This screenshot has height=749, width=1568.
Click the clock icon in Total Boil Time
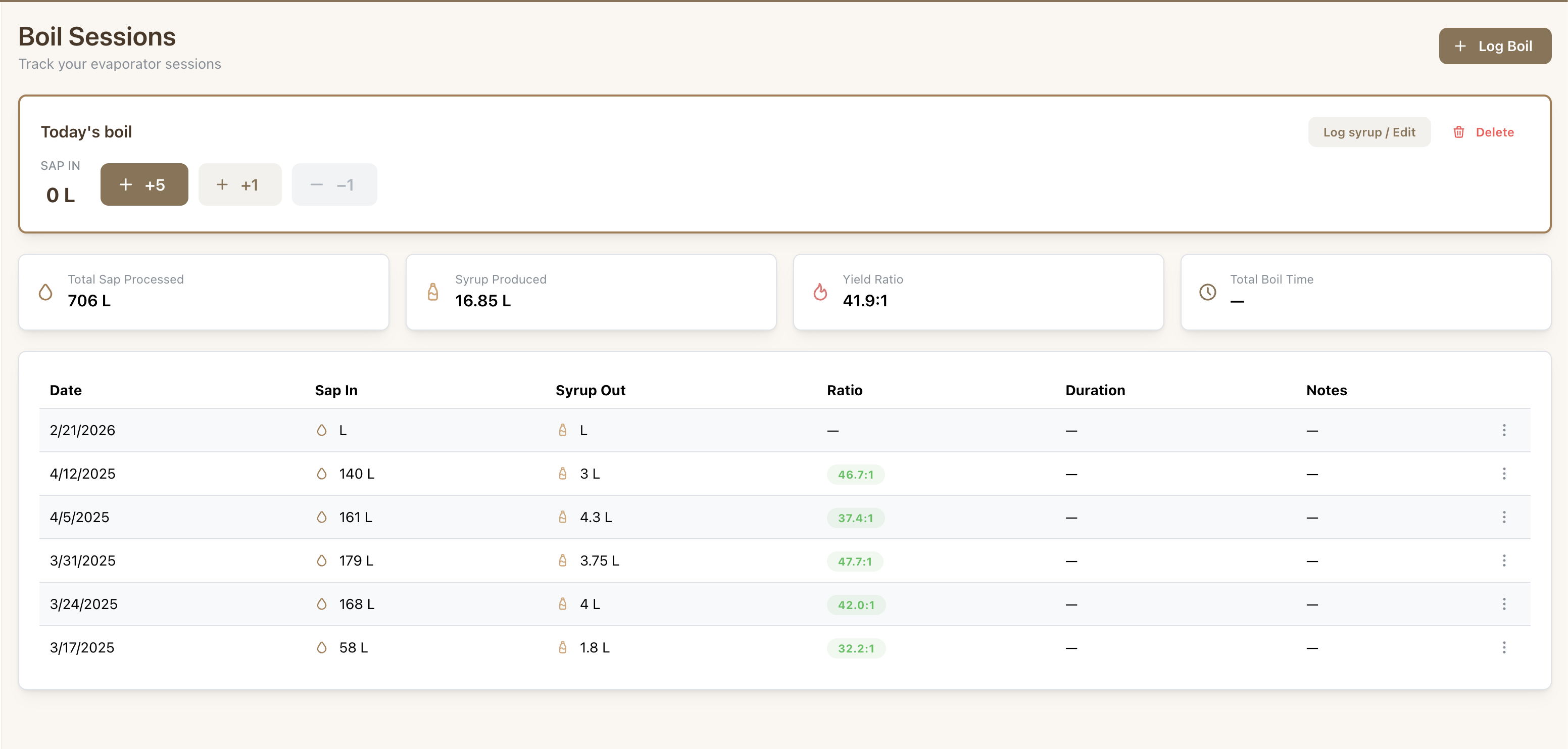click(x=1208, y=292)
